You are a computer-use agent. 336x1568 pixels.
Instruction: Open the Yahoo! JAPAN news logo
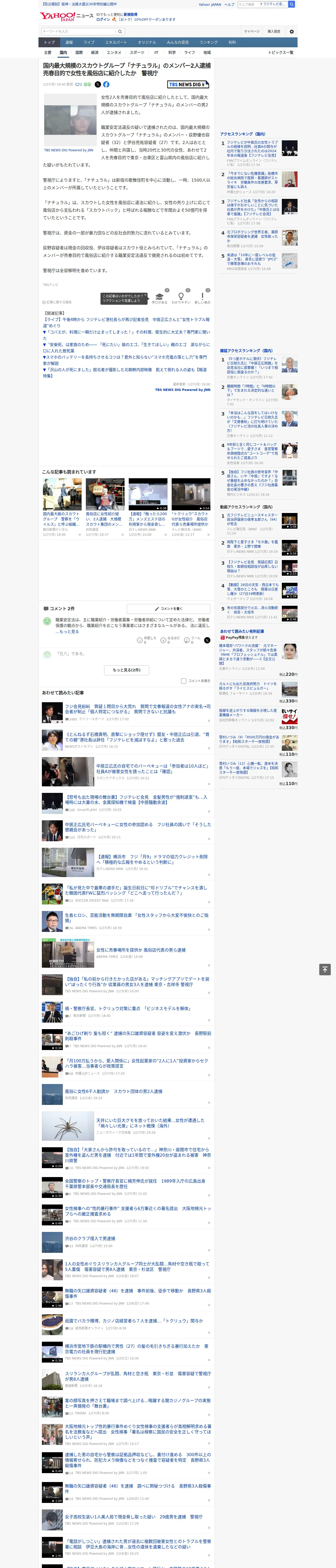tap(66, 16)
